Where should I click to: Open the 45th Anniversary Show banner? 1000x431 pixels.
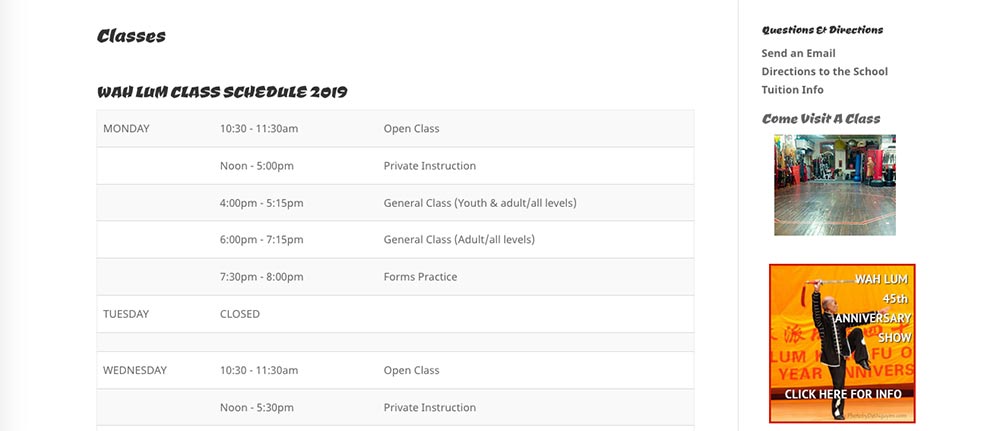[x=842, y=344]
